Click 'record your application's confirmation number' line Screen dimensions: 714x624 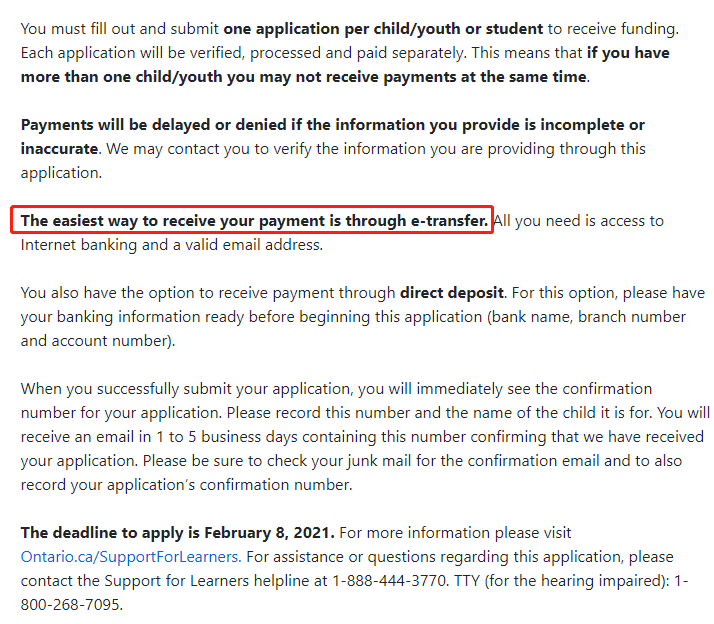click(187, 485)
